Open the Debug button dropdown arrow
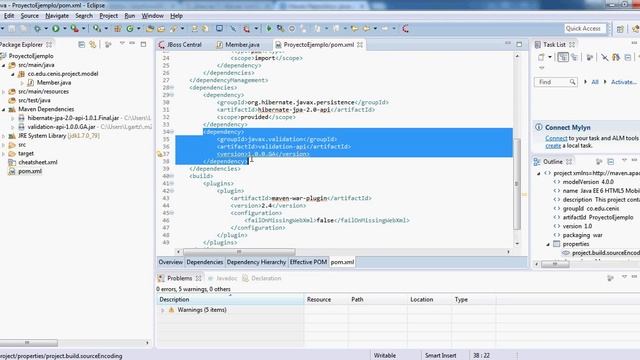This screenshot has width=640, height=360. (x=46, y=29)
